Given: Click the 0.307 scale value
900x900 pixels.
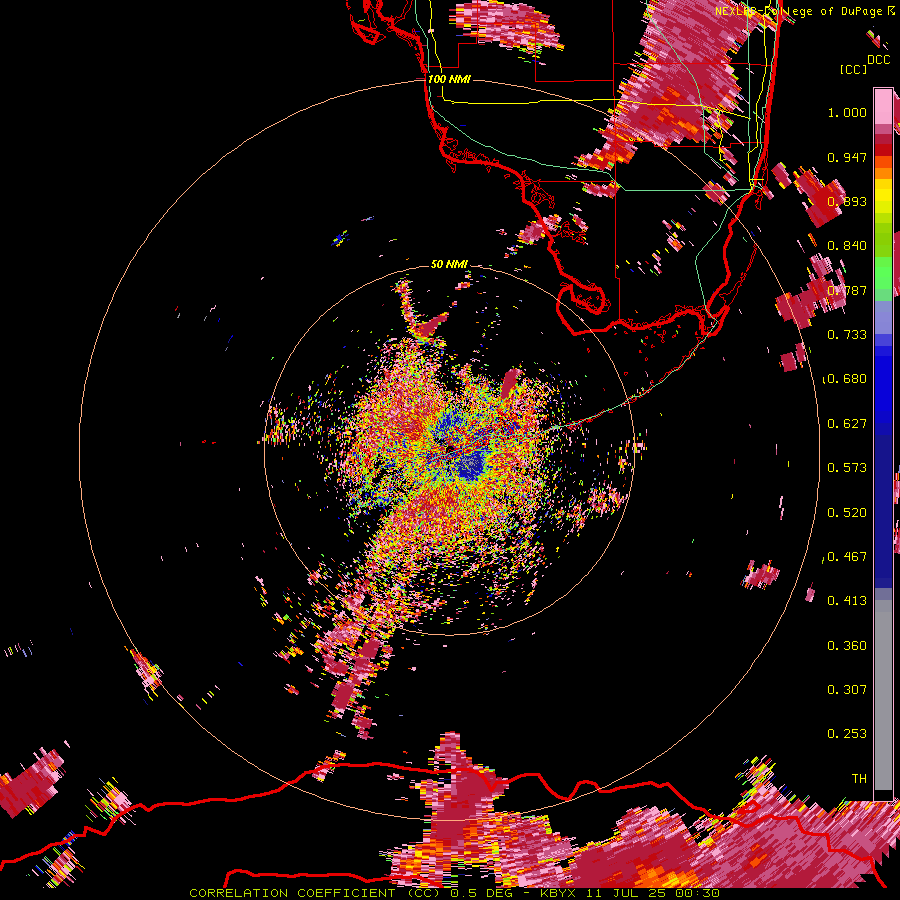Looking at the screenshot, I should (847, 690).
